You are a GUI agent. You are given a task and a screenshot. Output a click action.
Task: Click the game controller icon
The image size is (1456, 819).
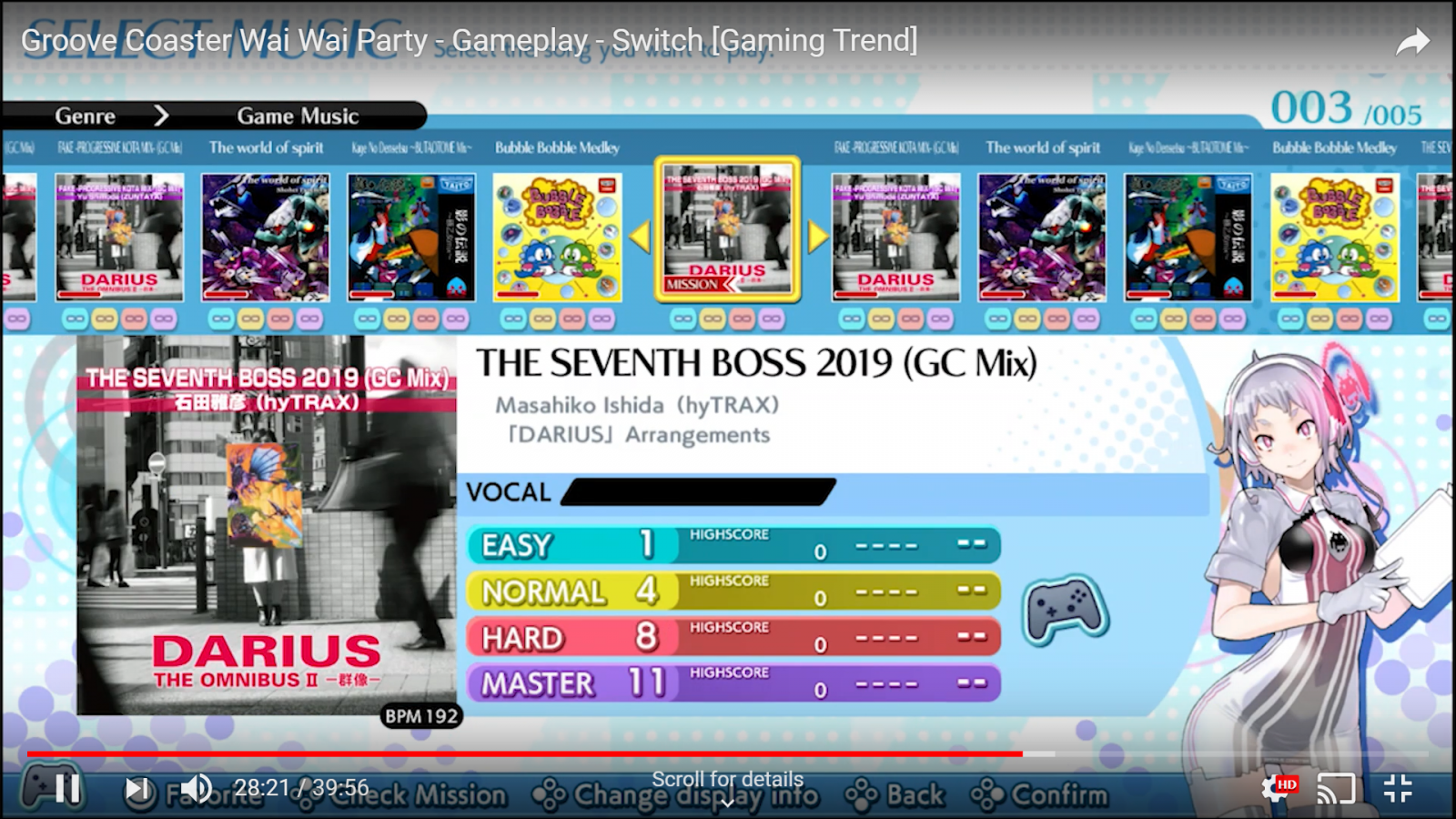(x=1066, y=611)
